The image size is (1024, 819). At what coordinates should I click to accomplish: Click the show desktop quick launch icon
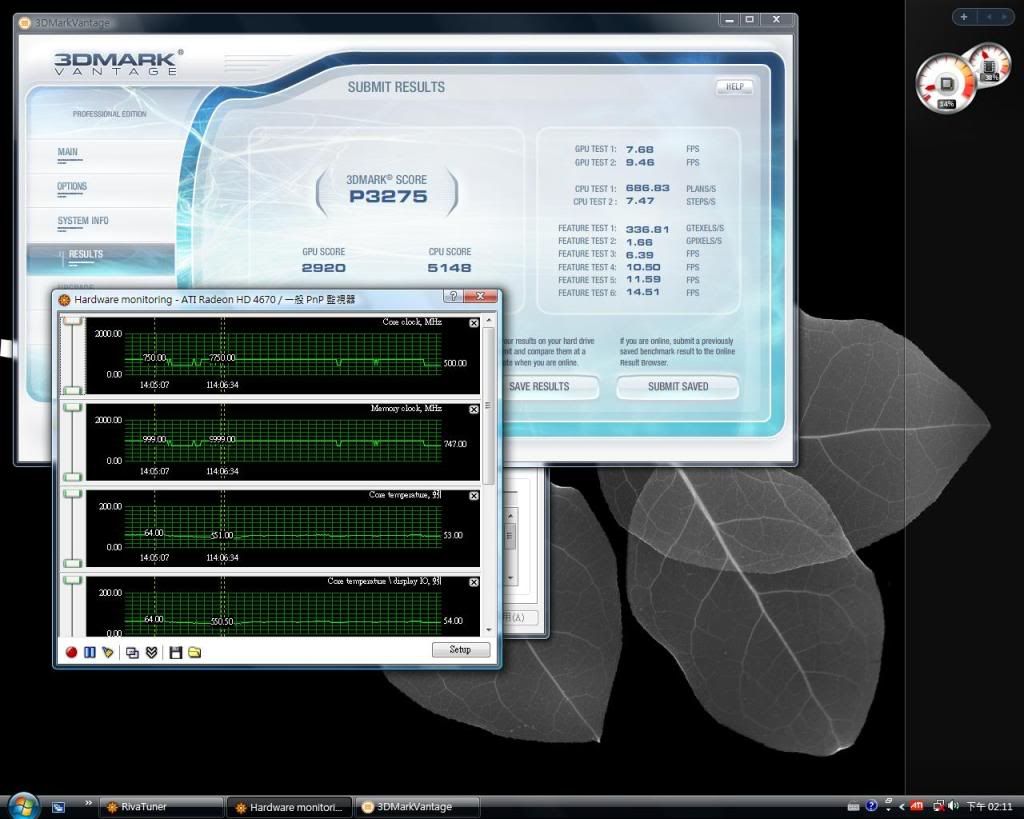(58, 807)
